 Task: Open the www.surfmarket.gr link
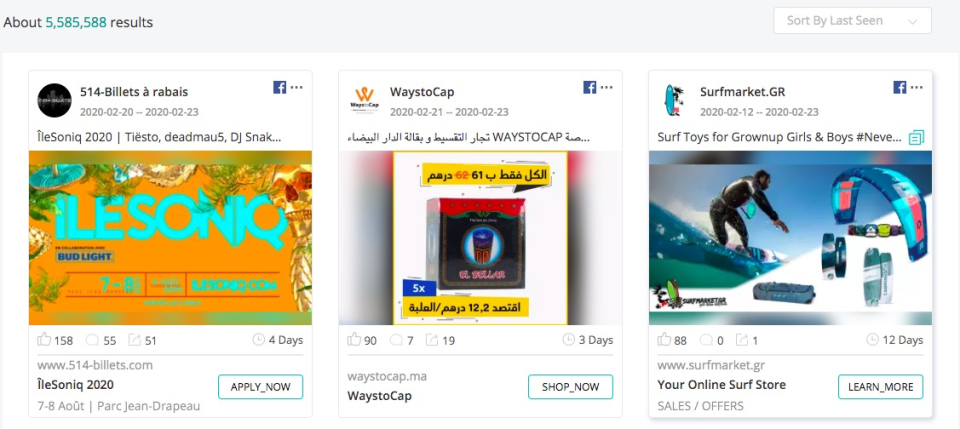pyautogui.click(x=711, y=365)
